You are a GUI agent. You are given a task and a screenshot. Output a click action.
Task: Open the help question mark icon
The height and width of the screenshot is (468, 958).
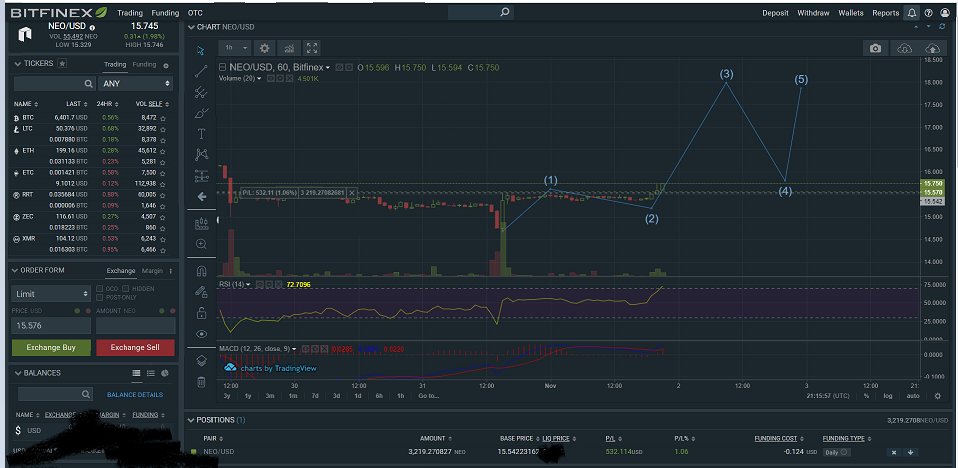point(929,13)
